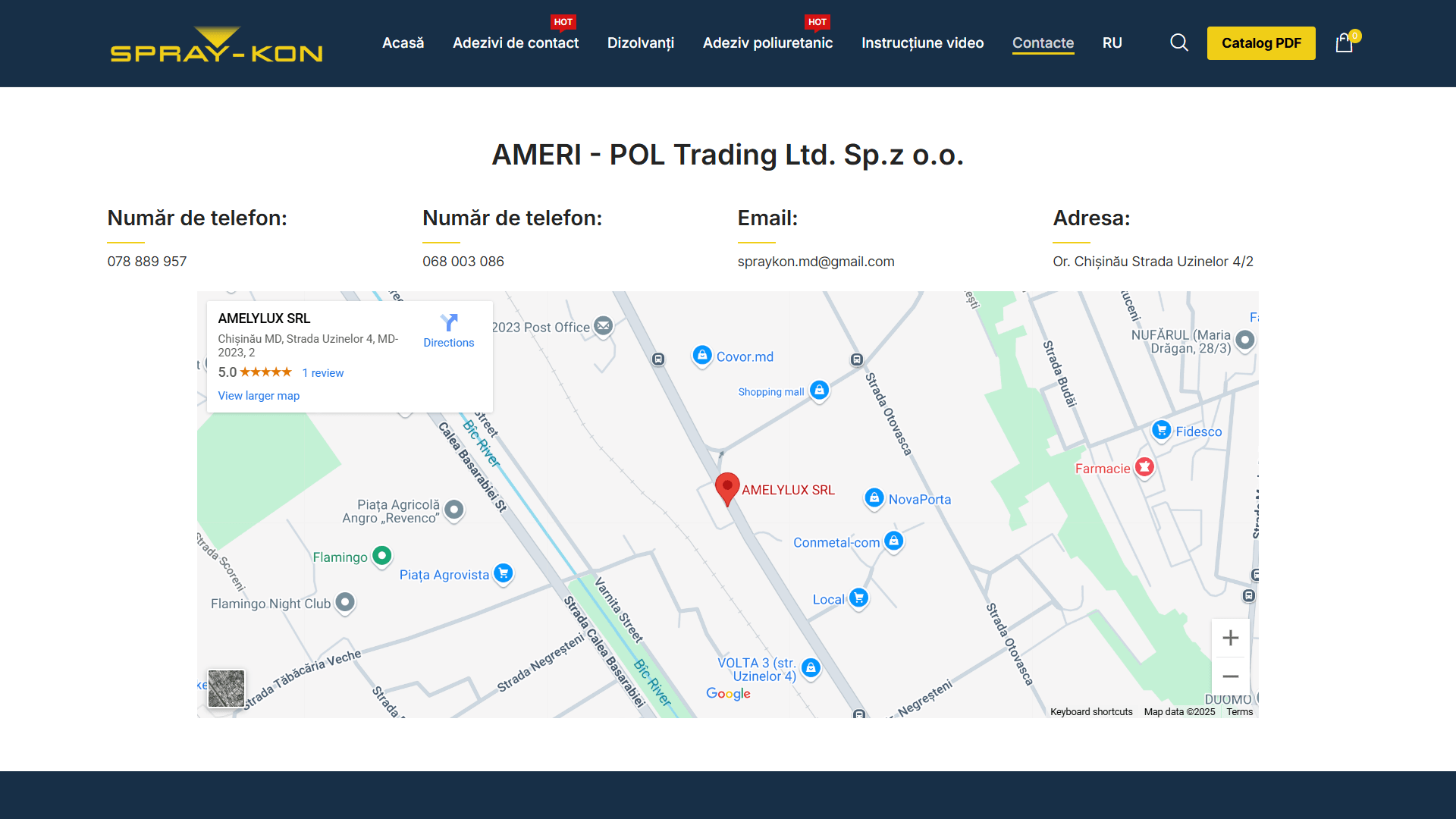The image size is (1456, 819).
Task: Open View larger map link
Action: (259, 396)
